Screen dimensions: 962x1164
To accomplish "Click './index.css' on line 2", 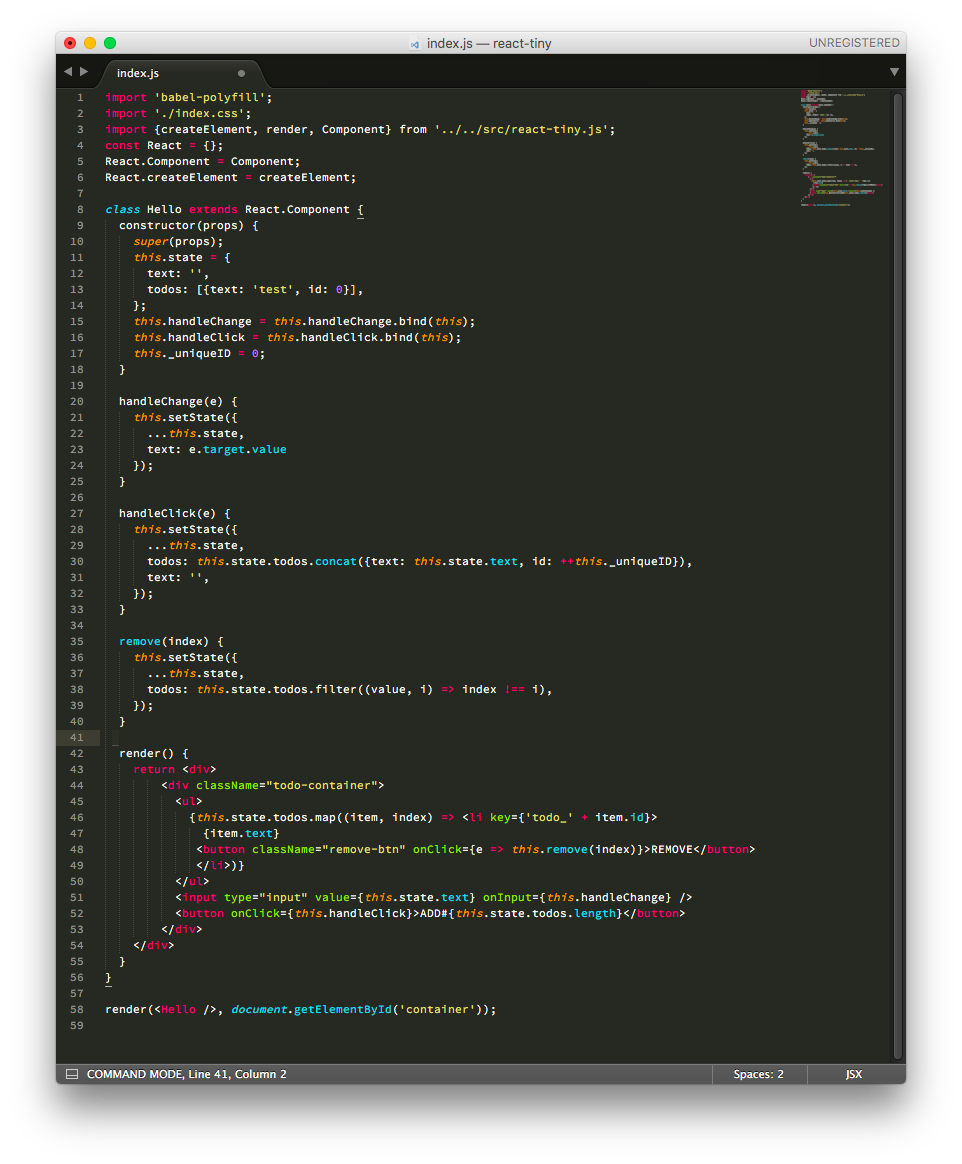I will point(200,114).
